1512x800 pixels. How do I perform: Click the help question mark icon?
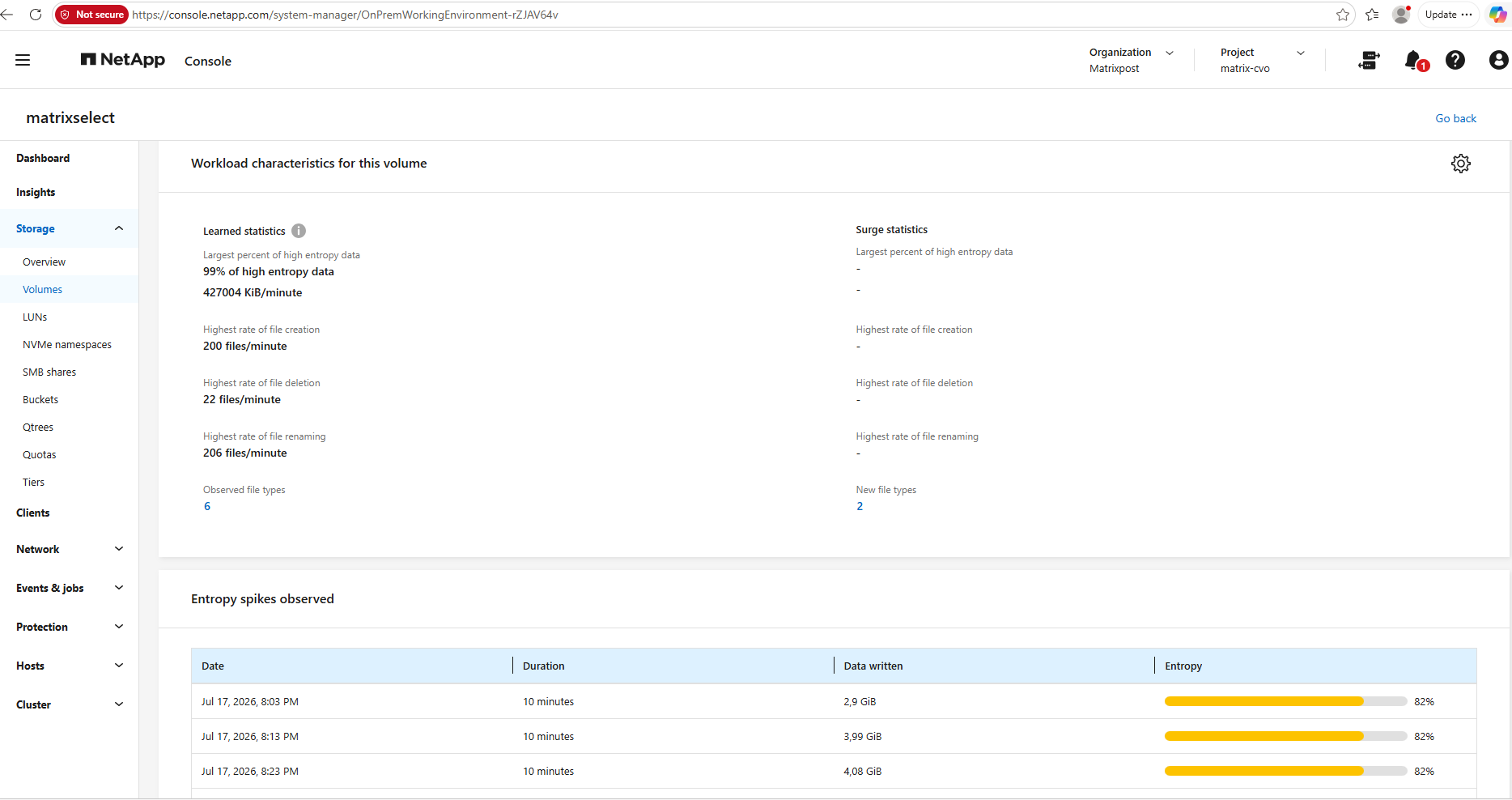1455,60
